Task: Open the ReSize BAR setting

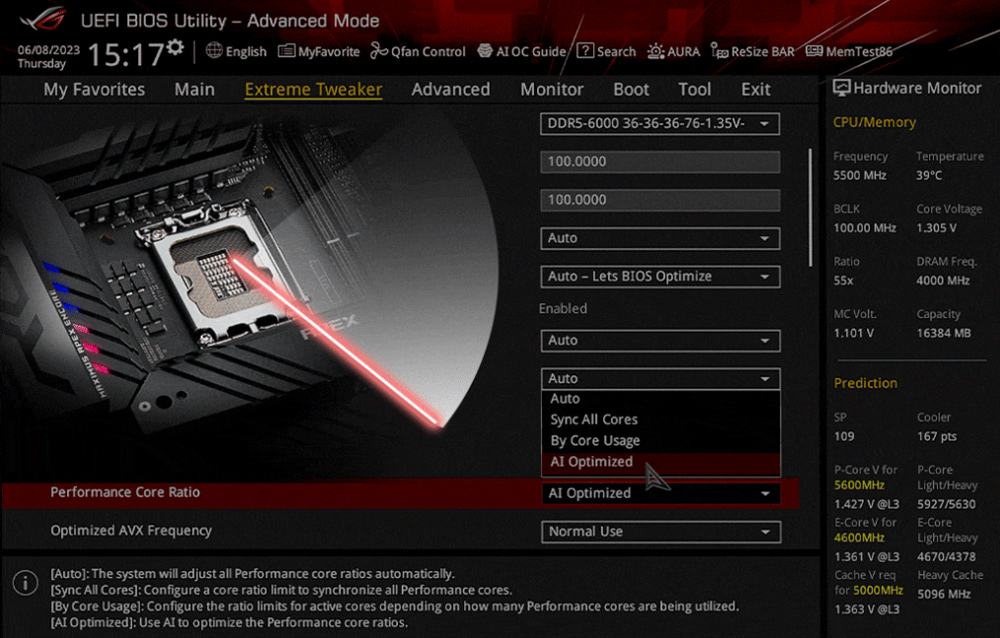Action: point(751,51)
